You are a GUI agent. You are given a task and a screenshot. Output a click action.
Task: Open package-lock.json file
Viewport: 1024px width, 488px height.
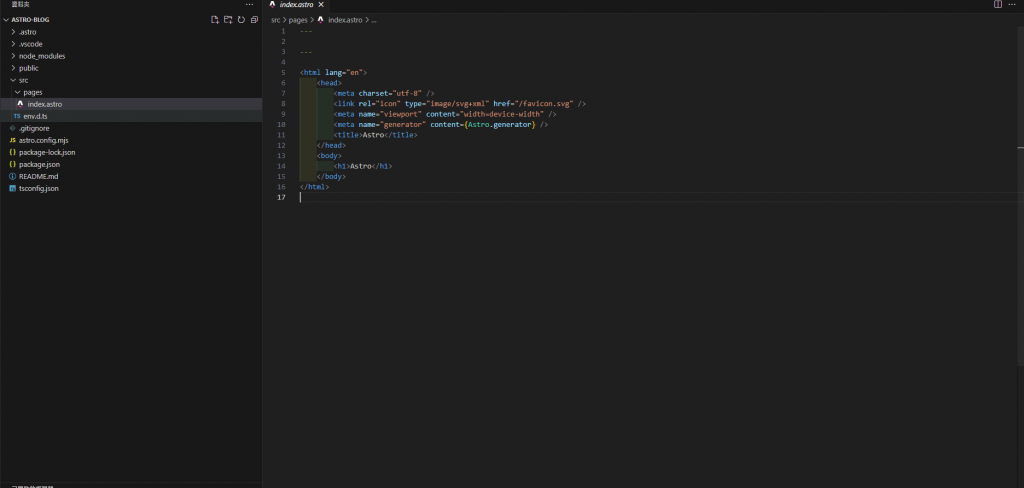[131, 152]
